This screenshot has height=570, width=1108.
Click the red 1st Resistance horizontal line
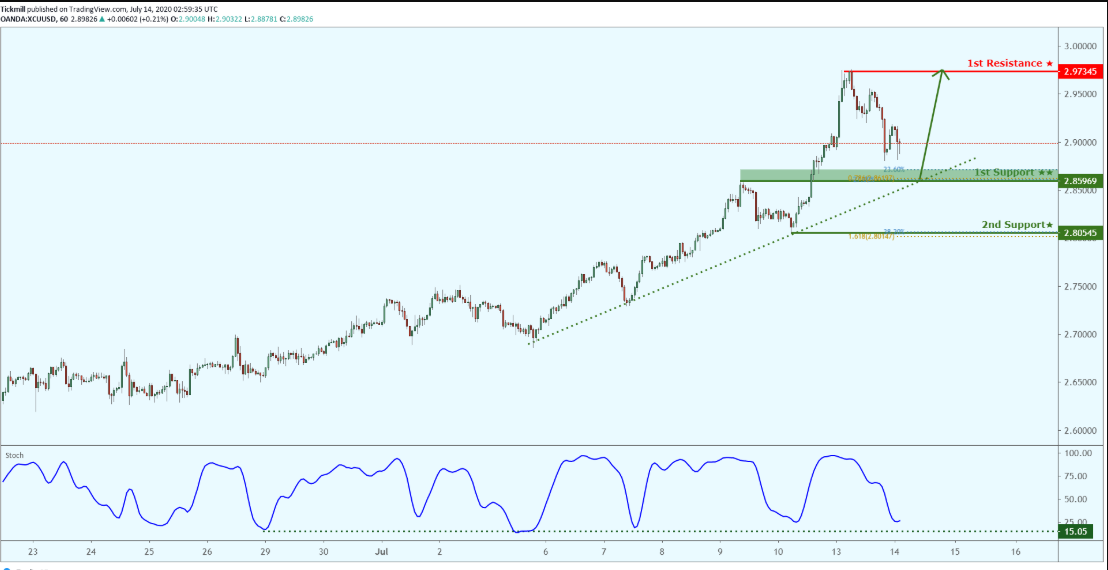950,71
